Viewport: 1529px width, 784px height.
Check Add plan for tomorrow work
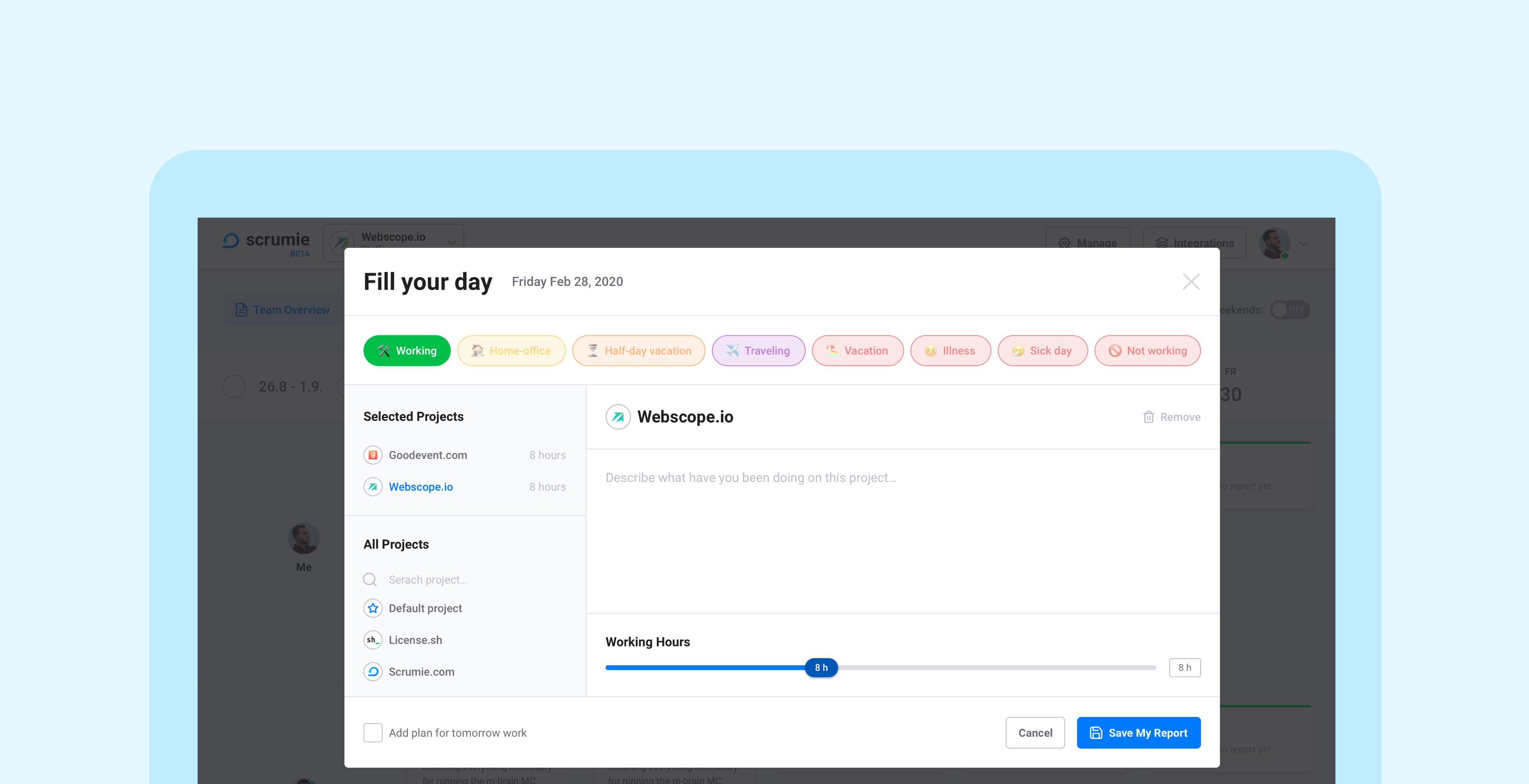(x=373, y=733)
